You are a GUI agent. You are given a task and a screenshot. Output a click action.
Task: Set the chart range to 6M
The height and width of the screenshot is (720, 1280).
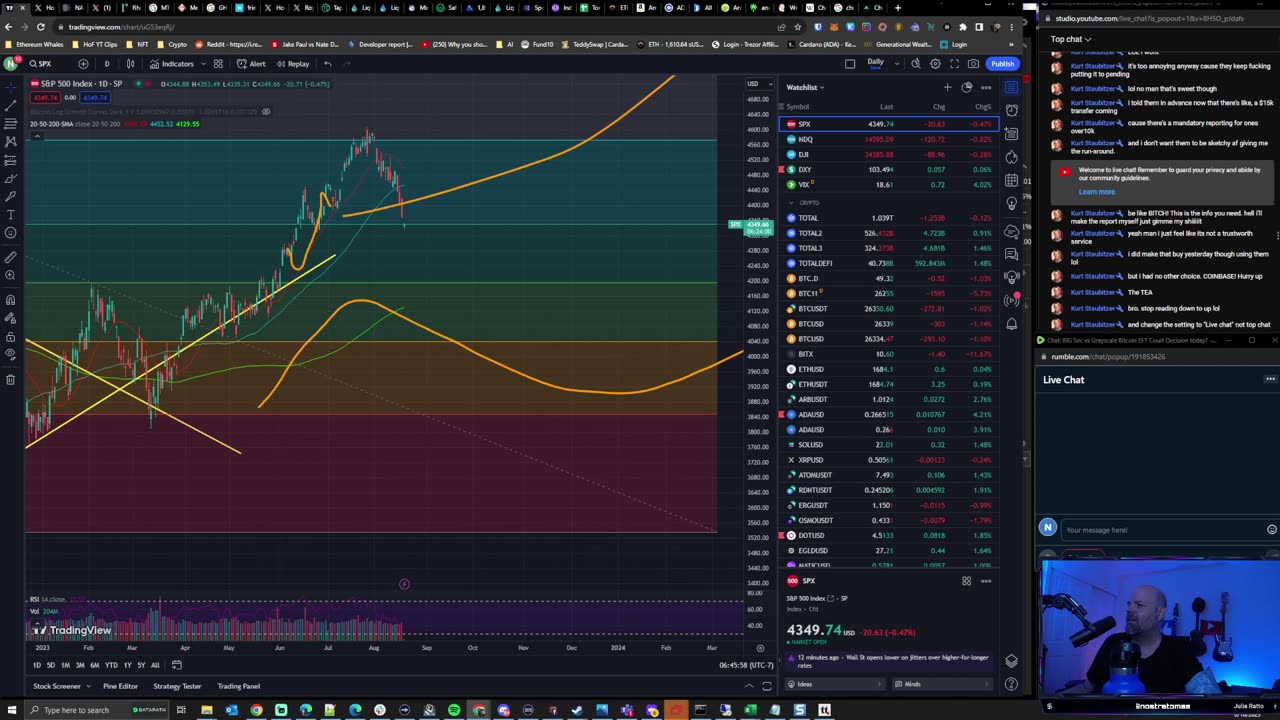(94, 665)
